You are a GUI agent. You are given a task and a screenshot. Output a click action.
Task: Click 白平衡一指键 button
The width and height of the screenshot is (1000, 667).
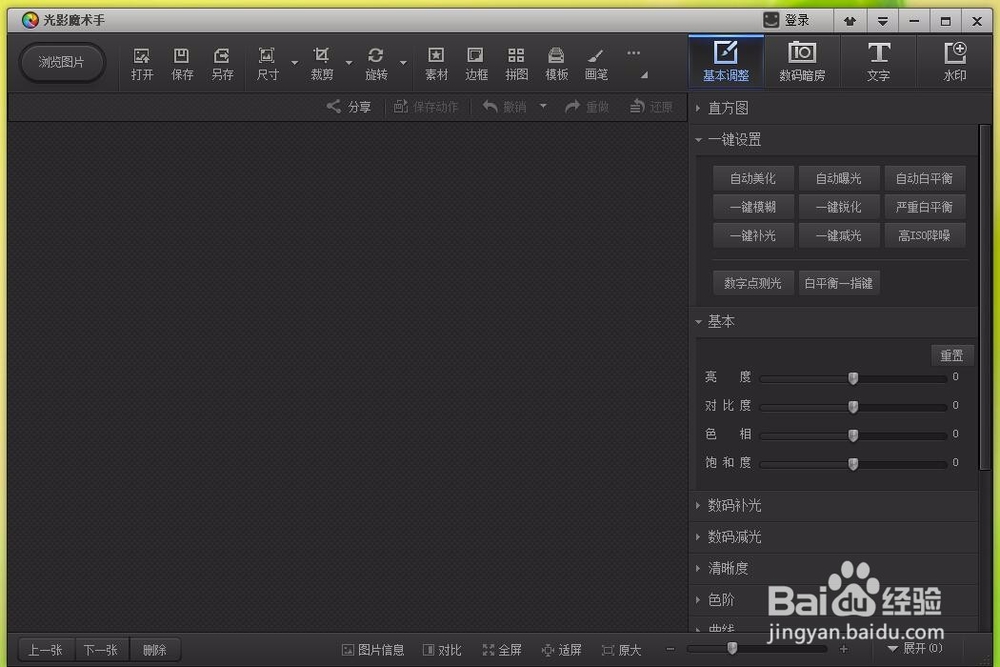pyautogui.click(x=839, y=283)
